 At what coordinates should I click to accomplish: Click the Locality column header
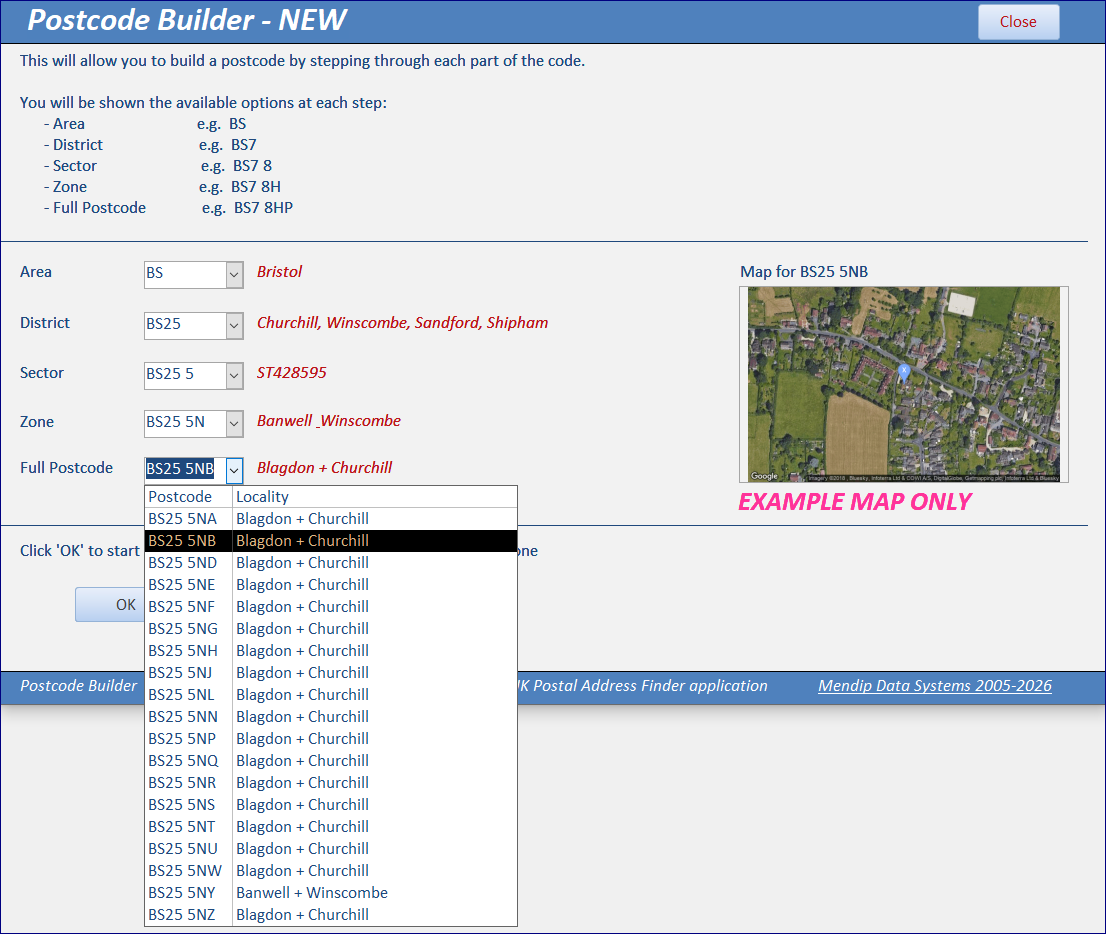coord(375,497)
